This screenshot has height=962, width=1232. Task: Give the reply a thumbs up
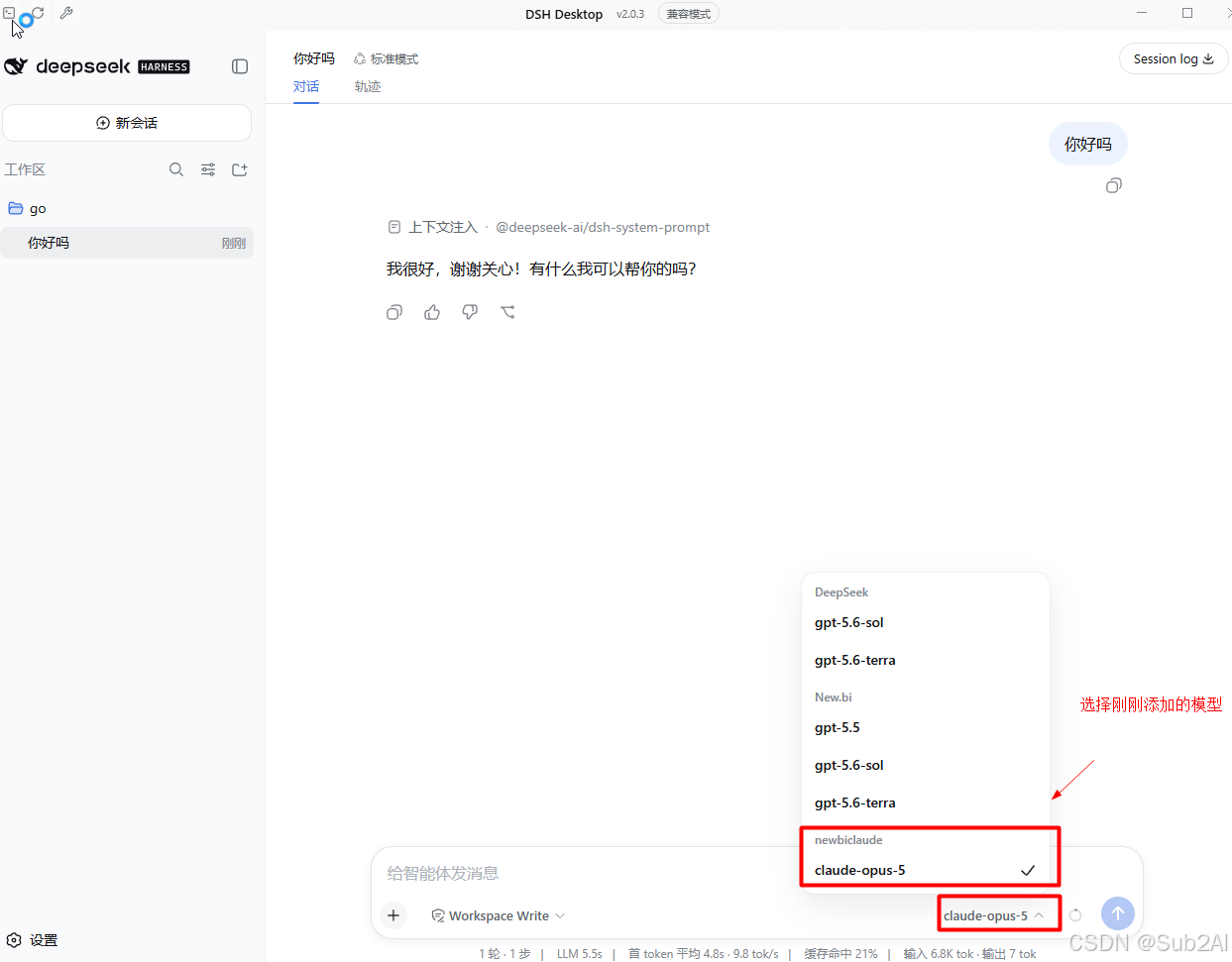click(432, 312)
